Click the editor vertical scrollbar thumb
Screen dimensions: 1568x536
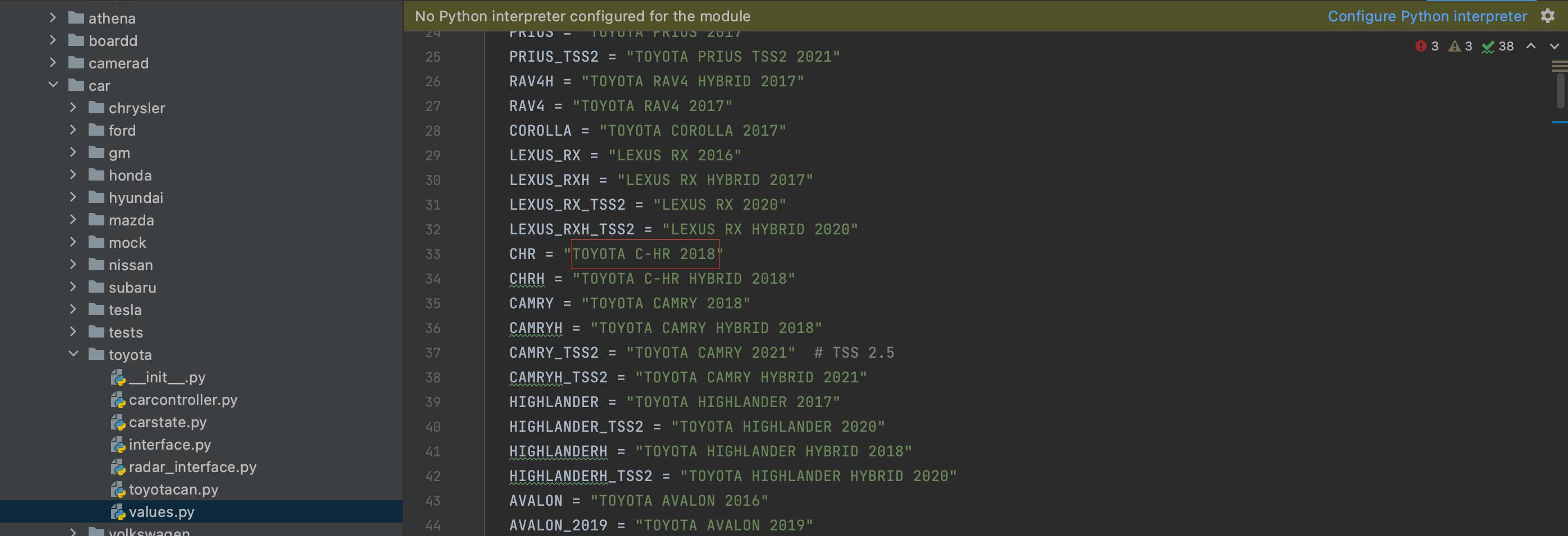pos(1560,91)
